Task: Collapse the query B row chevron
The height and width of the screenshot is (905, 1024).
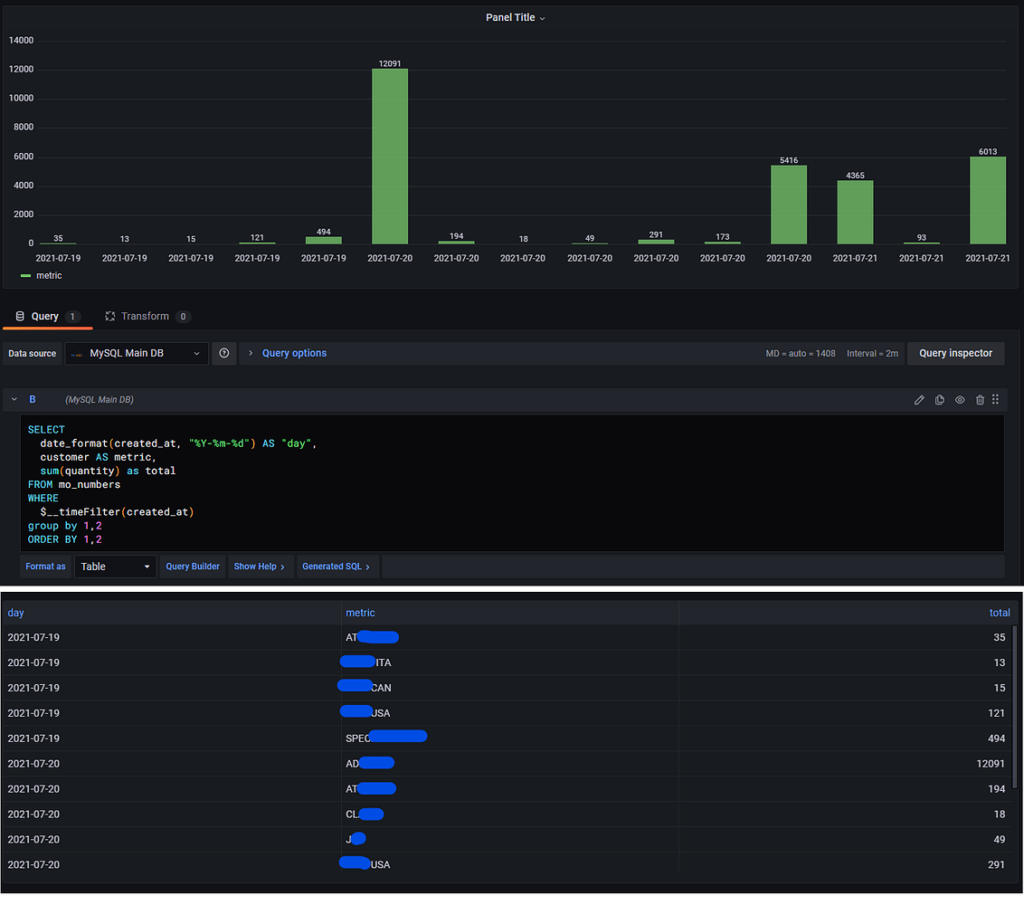Action: coord(15,400)
